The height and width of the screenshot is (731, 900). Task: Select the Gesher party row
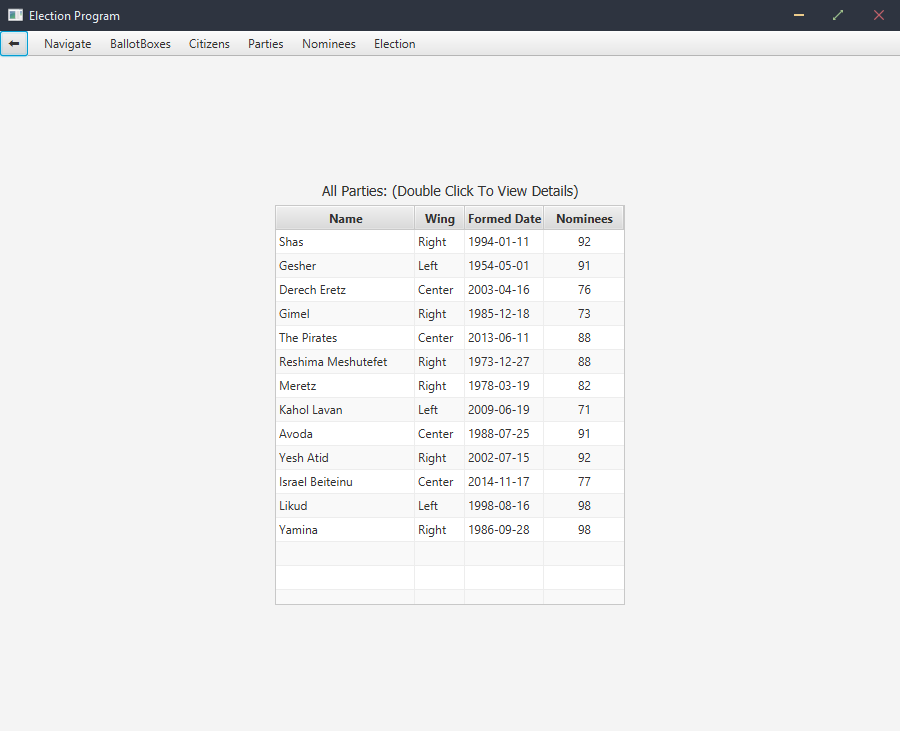pos(450,266)
